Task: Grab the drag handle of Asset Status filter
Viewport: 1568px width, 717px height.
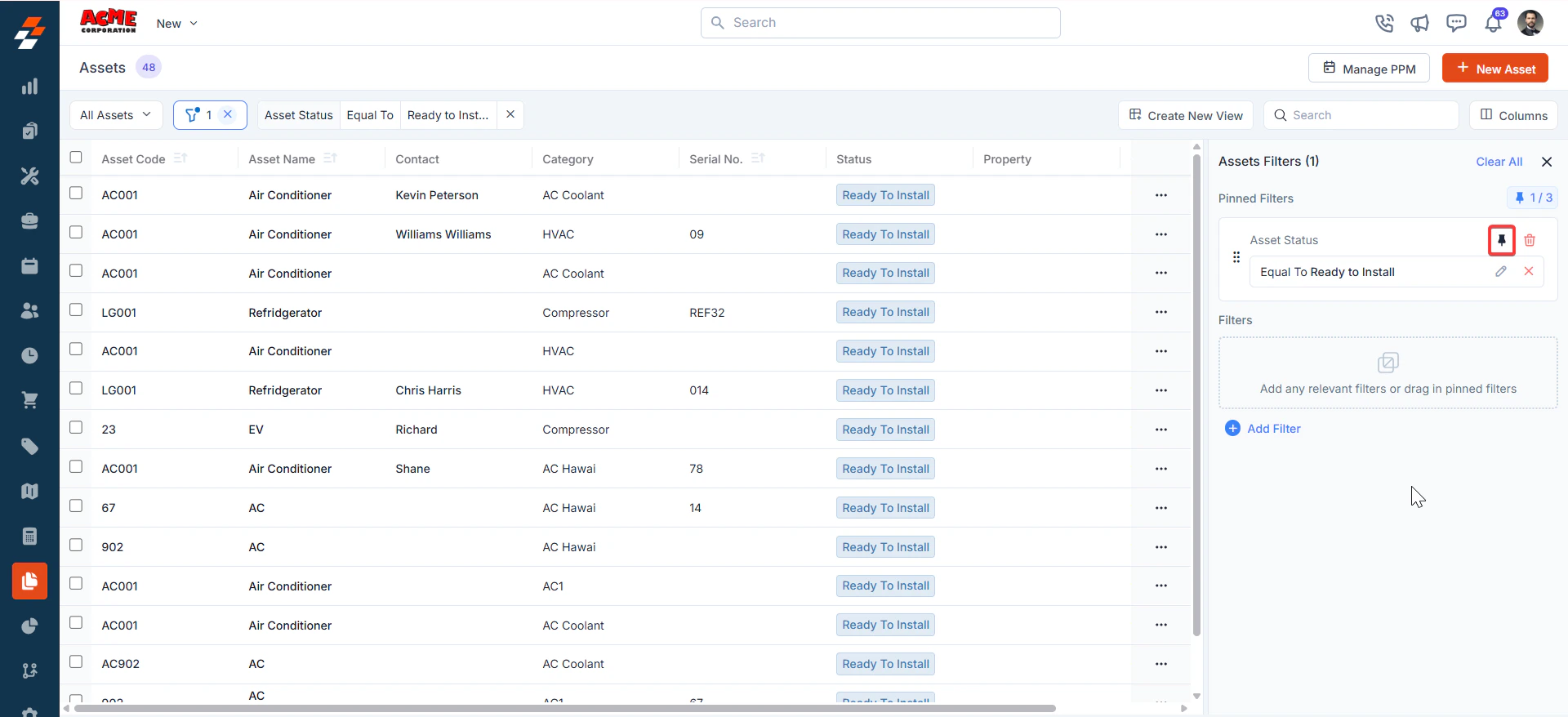Action: pos(1236,257)
